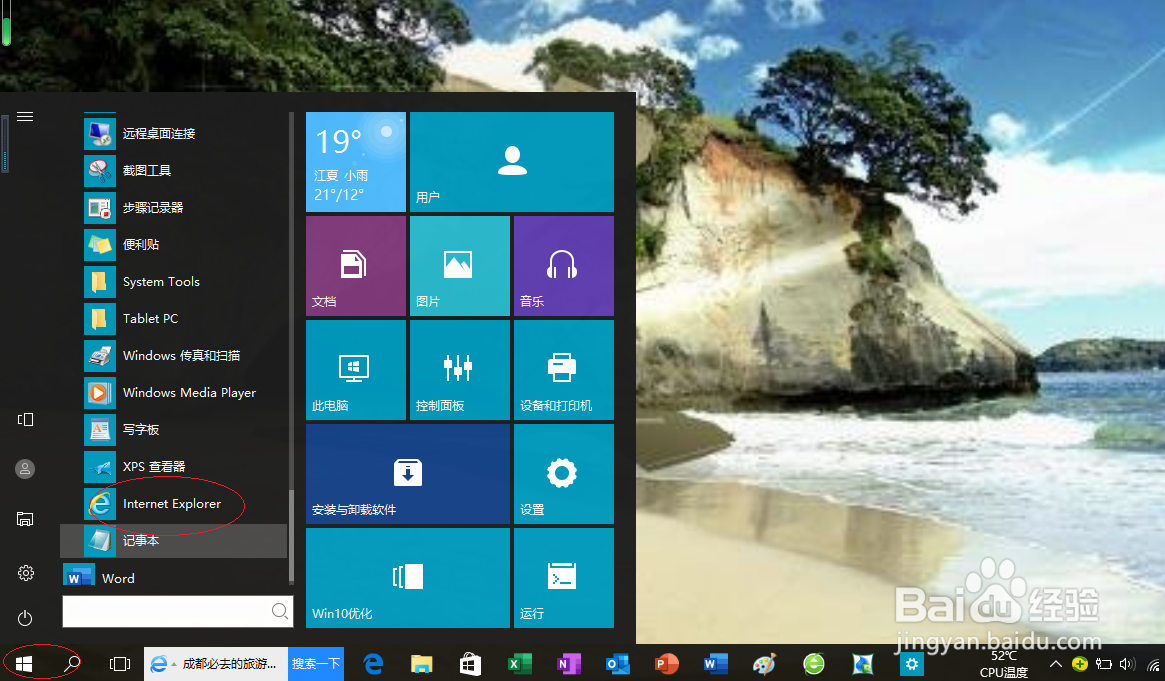Open the user account icon in the Start sidebar

25,469
